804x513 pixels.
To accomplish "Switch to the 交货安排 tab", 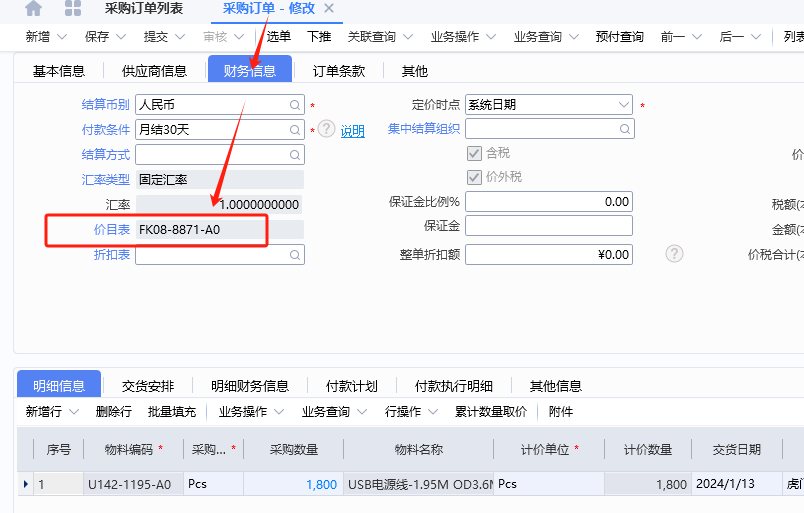I will (148, 386).
